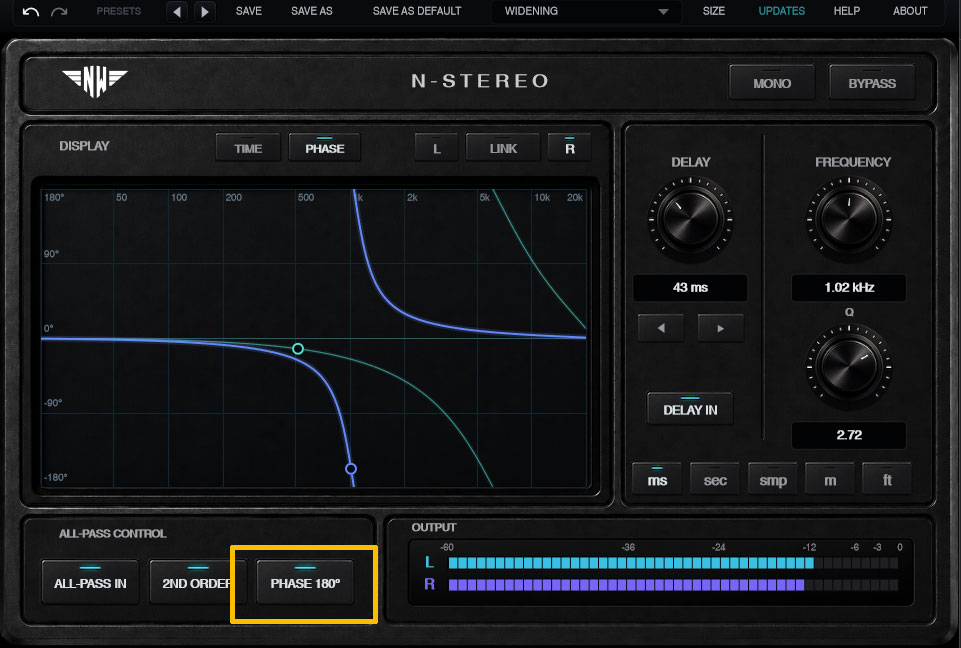Screen dimensions: 961x648
Task: Click the OUTPUT label
Action: (x=434, y=527)
